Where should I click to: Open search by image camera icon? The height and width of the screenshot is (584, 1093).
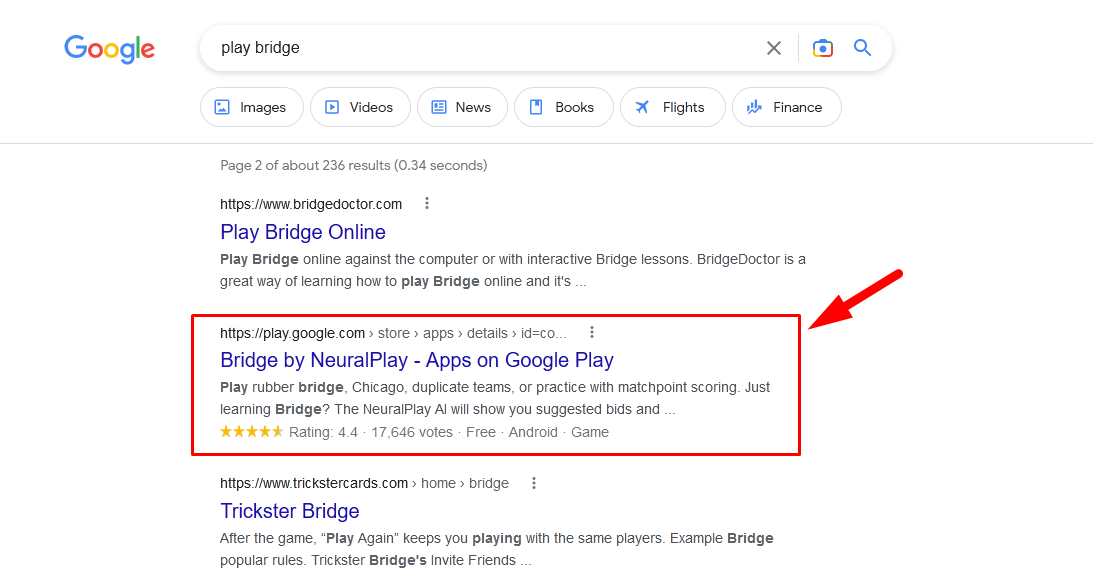point(823,48)
